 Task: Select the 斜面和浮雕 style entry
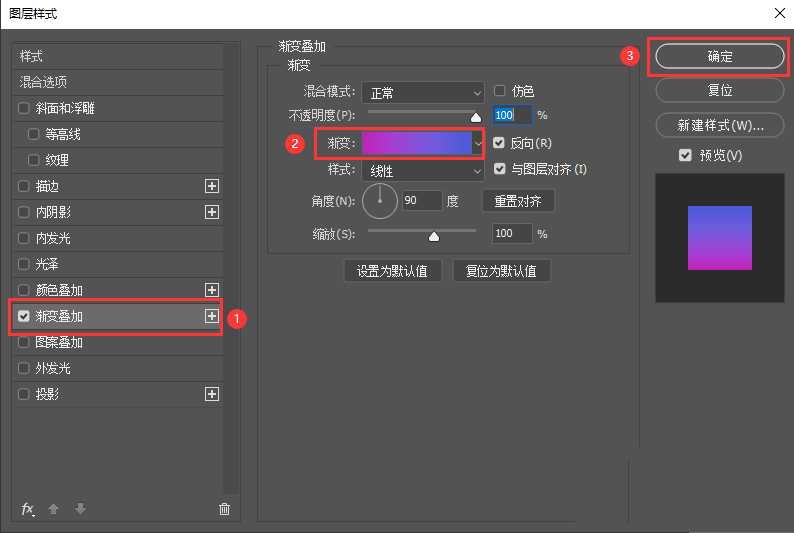click(x=117, y=108)
